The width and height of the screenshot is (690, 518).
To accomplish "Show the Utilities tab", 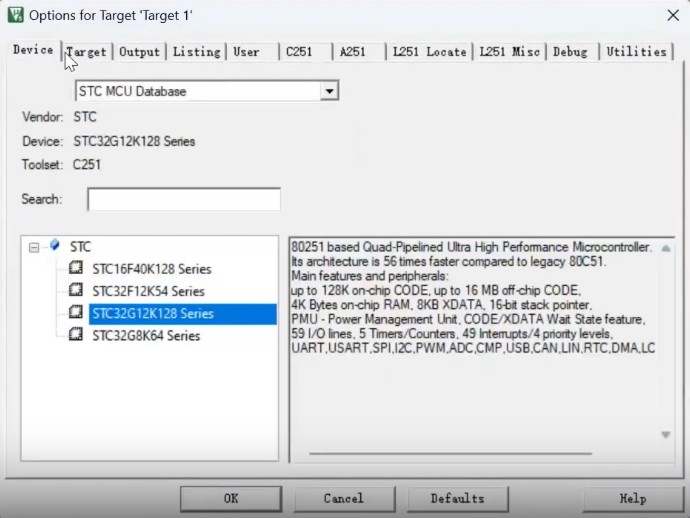I will [x=636, y=52].
